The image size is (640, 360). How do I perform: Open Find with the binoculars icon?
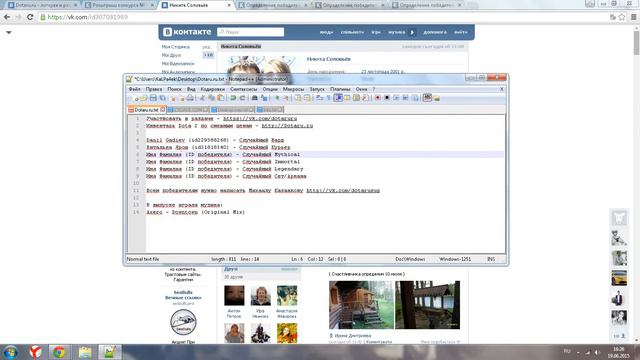(254, 98)
